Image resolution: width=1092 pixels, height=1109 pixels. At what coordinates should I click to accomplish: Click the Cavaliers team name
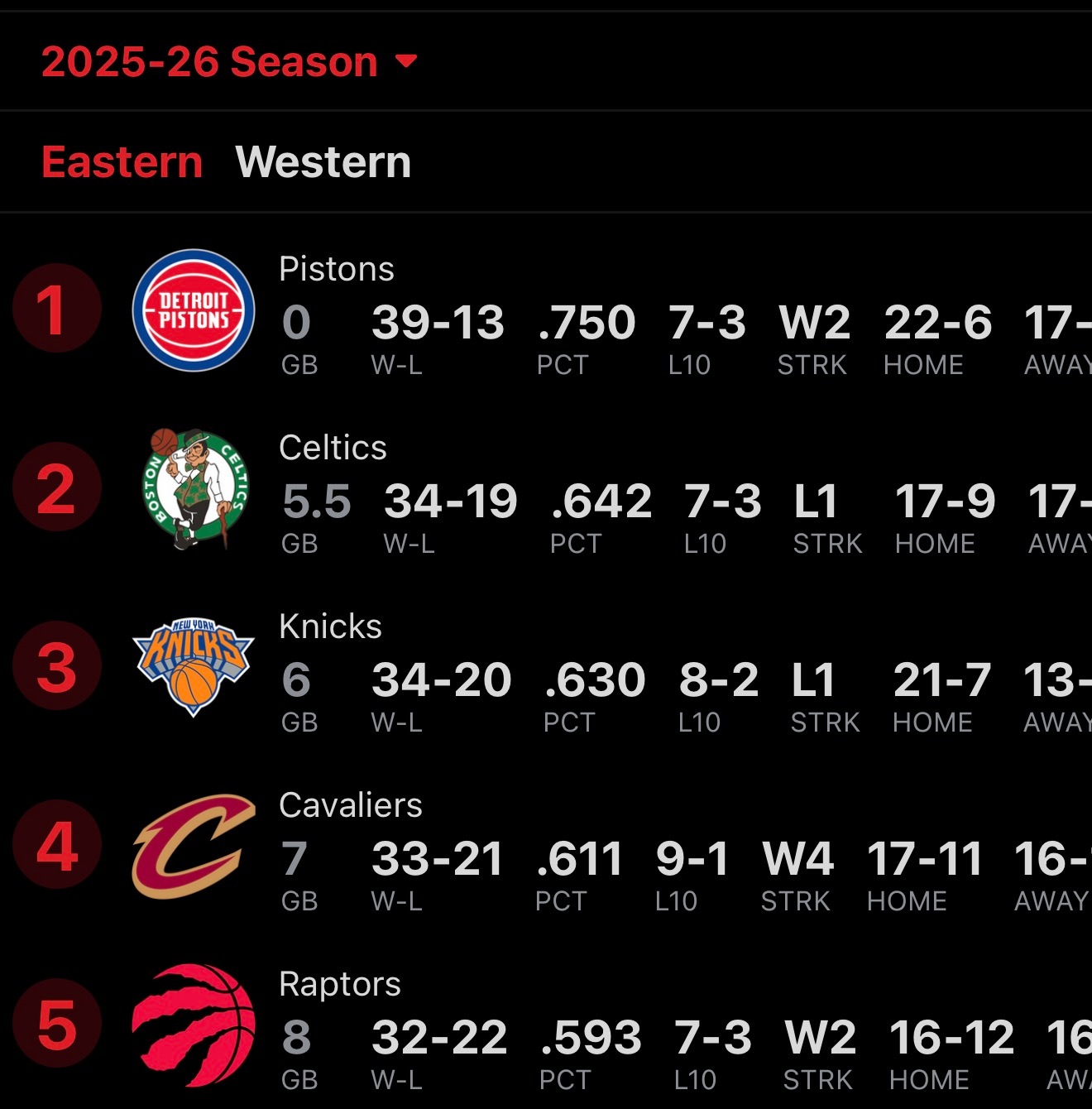[351, 805]
